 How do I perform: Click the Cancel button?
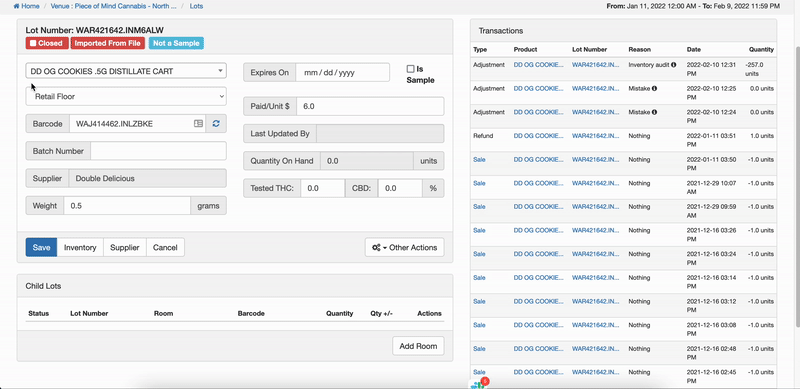165,247
